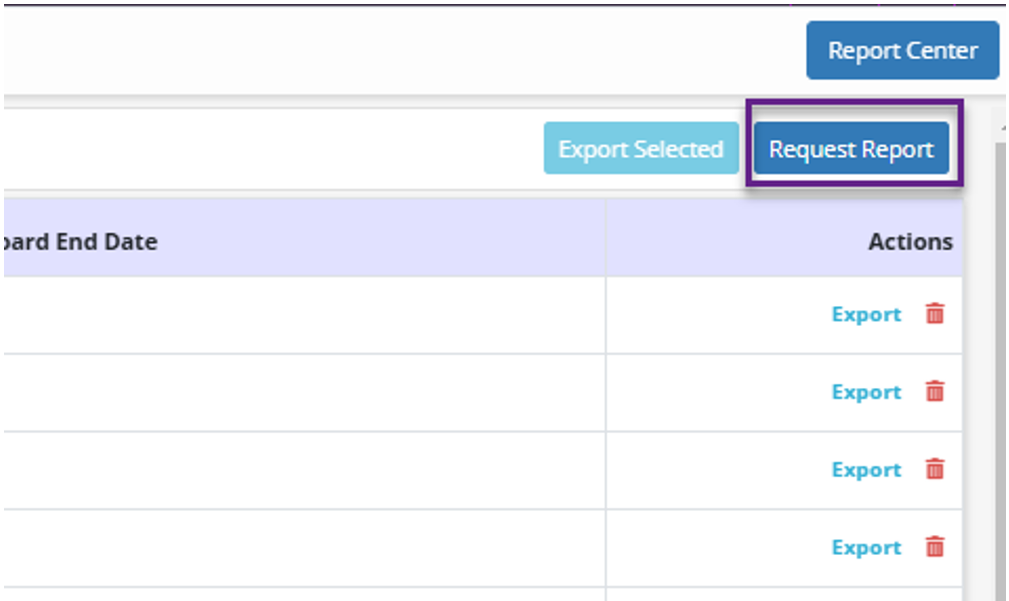Image resolution: width=1009 pixels, height=601 pixels.
Task: Click fourth row's blank Board End Date cell
Action: point(300,547)
